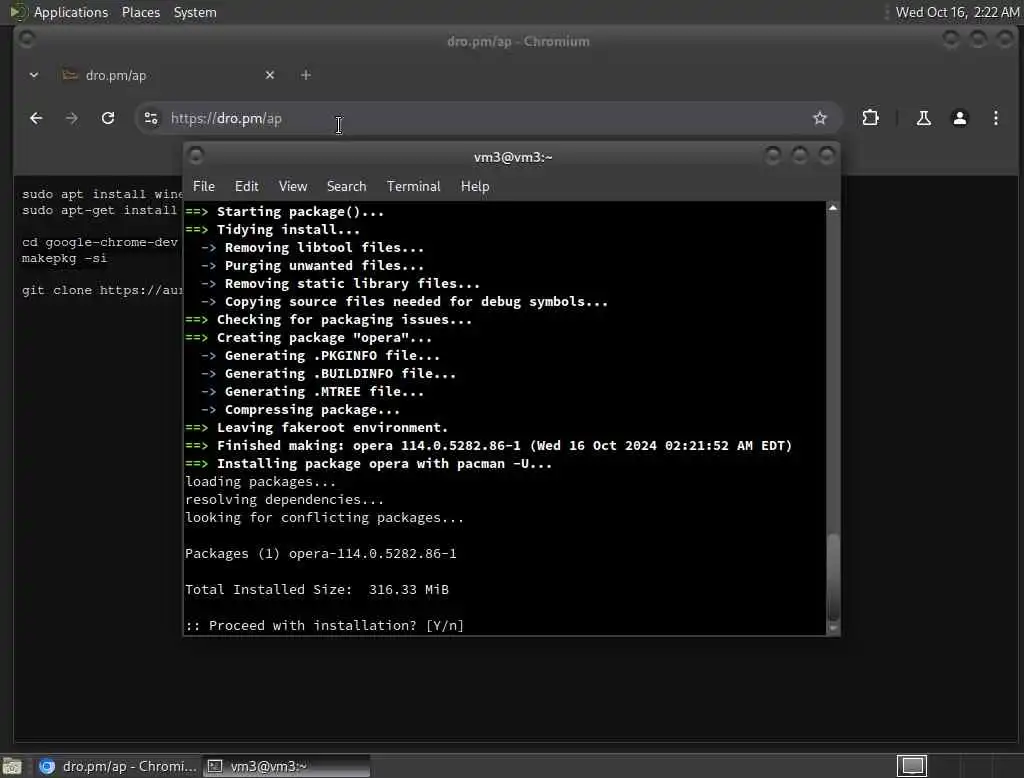Click 'sudo apt-get install' text on page

(99, 210)
